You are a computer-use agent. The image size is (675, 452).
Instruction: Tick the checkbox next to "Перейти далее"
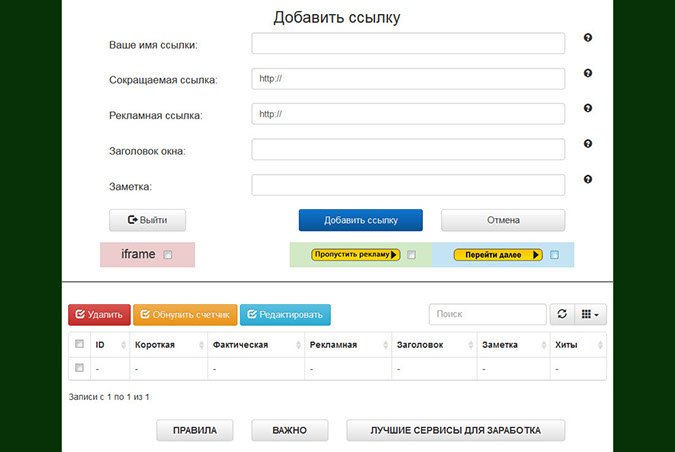[x=554, y=255]
